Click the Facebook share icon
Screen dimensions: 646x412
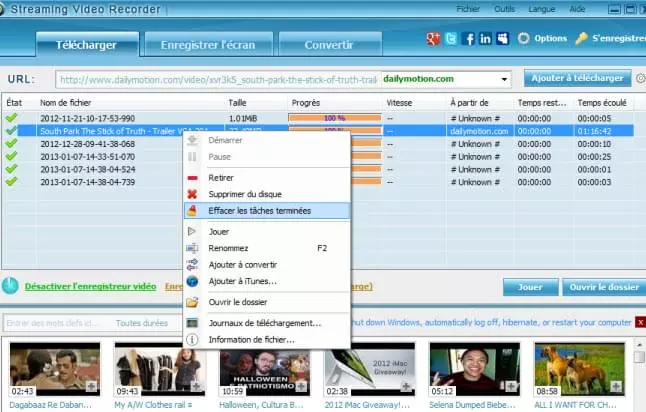point(468,39)
